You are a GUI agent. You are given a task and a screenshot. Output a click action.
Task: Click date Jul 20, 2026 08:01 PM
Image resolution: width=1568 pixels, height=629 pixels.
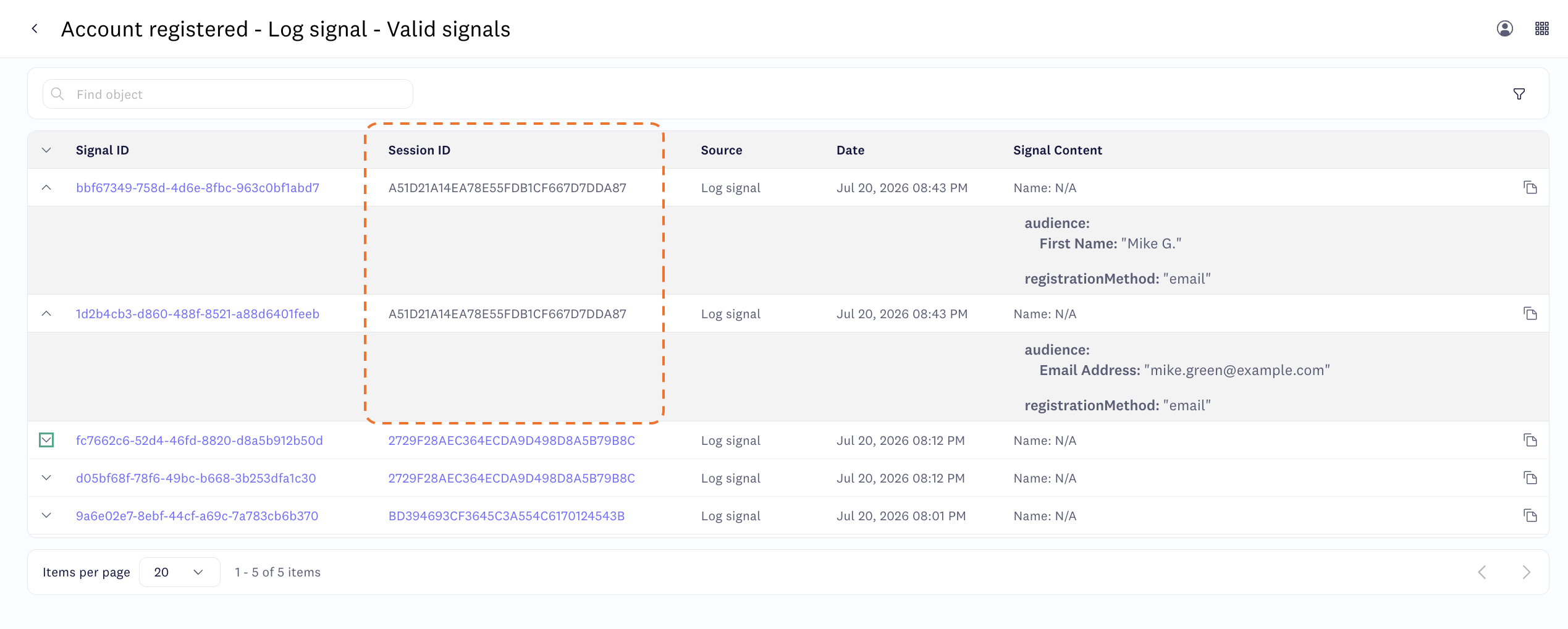(x=901, y=516)
